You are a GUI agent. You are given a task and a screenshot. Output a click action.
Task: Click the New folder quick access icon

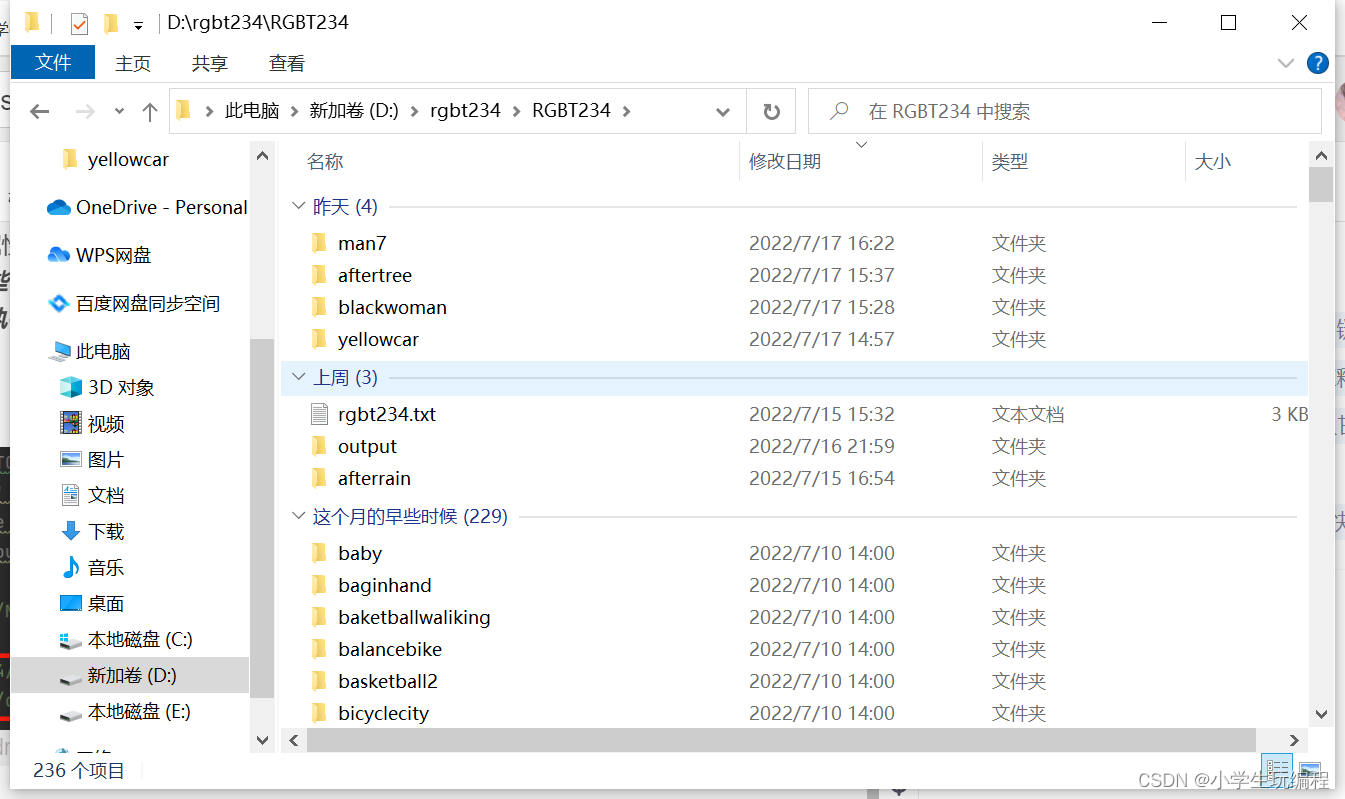(x=110, y=22)
